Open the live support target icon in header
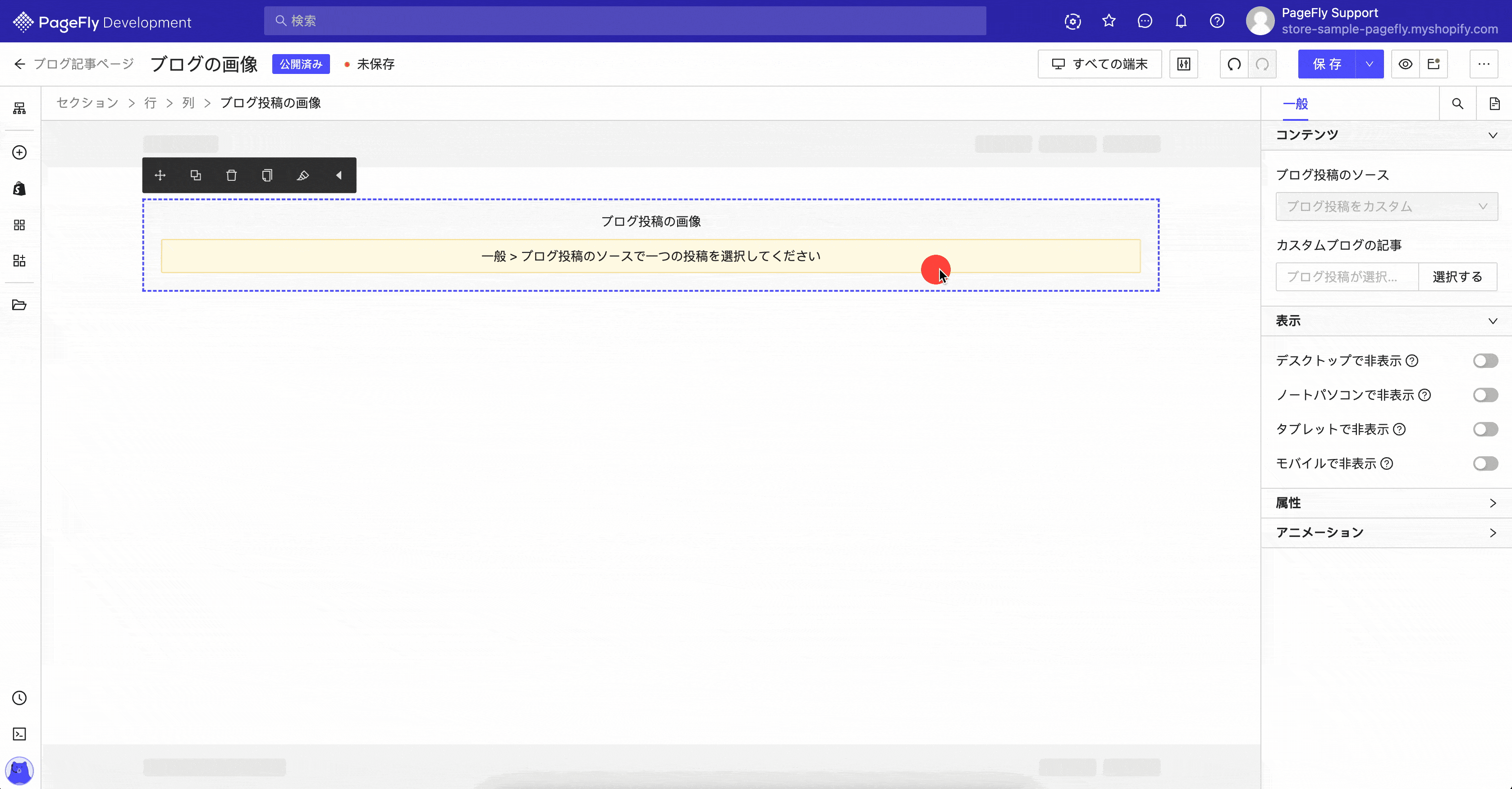 (1073, 21)
